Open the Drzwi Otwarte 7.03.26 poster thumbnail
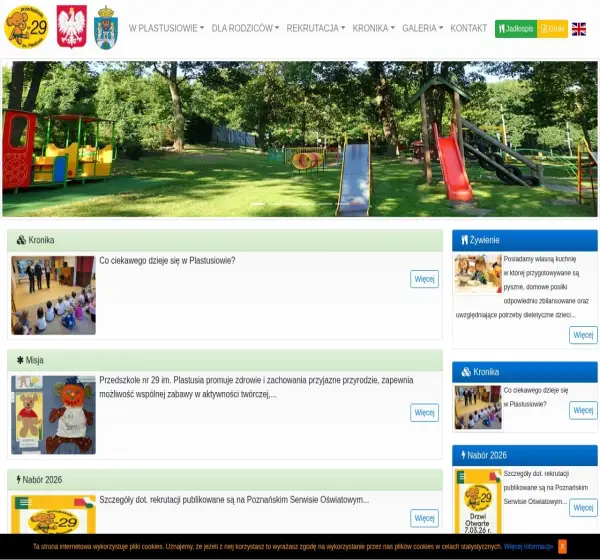 pos(478,501)
